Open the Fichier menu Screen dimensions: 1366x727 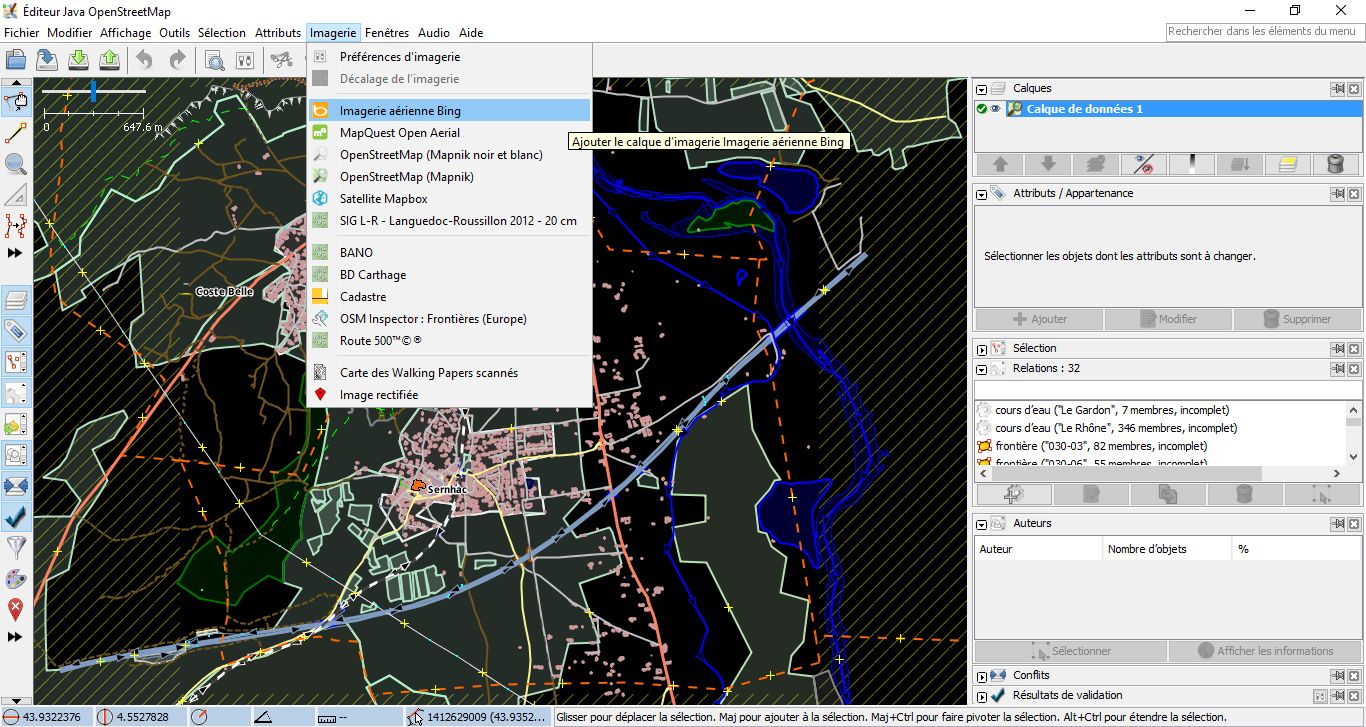[x=21, y=33]
